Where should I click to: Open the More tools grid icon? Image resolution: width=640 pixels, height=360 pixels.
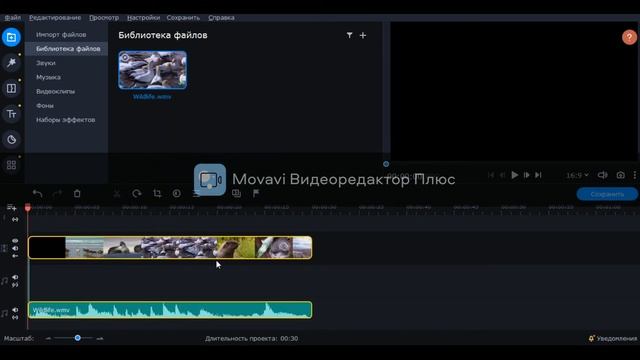tap(11, 165)
